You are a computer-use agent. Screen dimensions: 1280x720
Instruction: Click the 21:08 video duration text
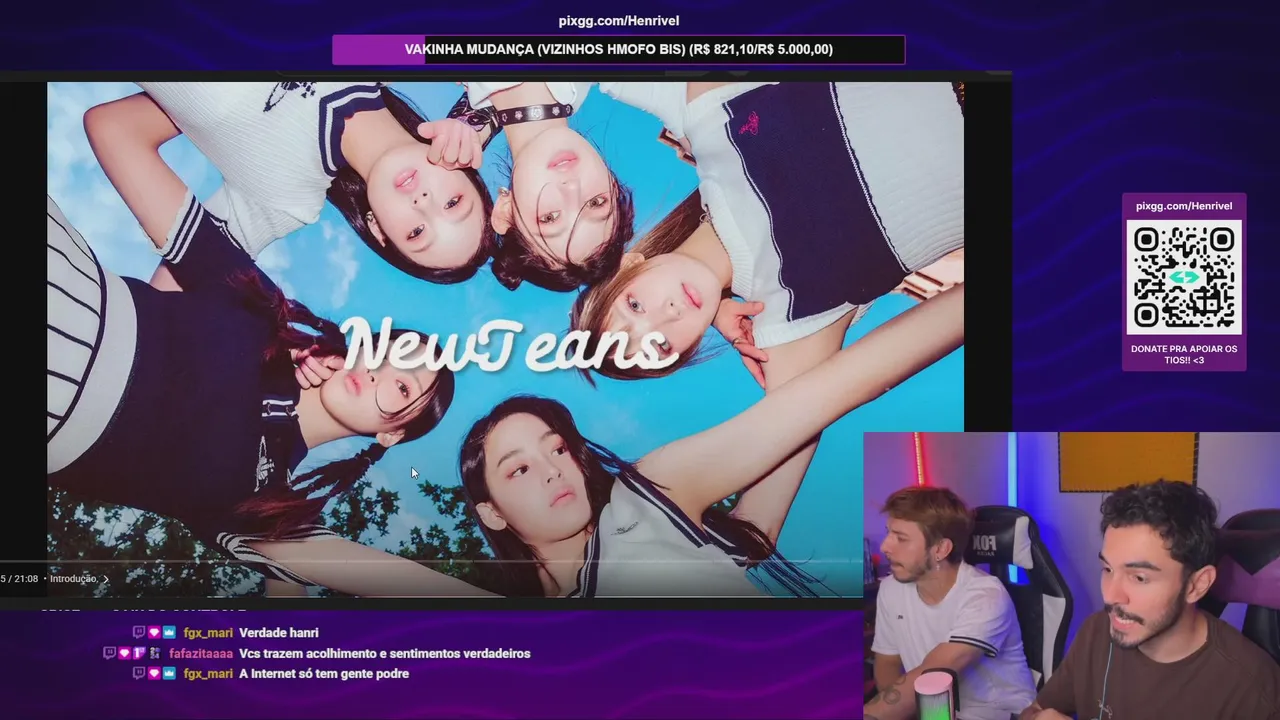click(26, 579)
